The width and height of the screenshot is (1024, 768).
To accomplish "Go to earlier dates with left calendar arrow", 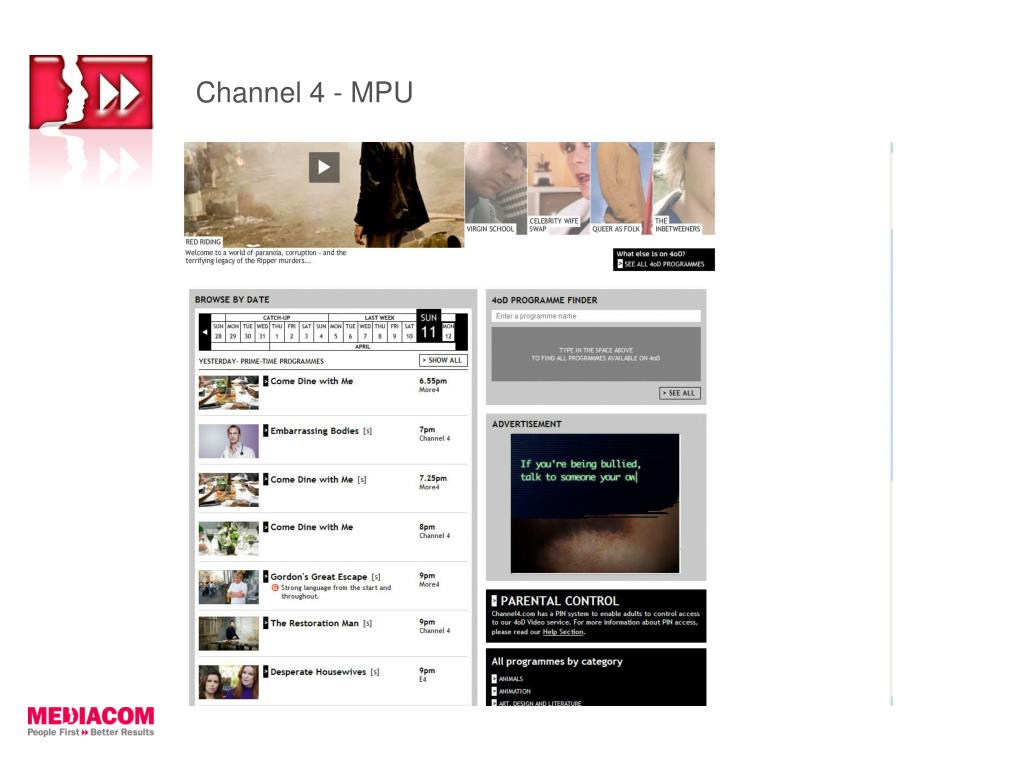I will coord(204,332).
